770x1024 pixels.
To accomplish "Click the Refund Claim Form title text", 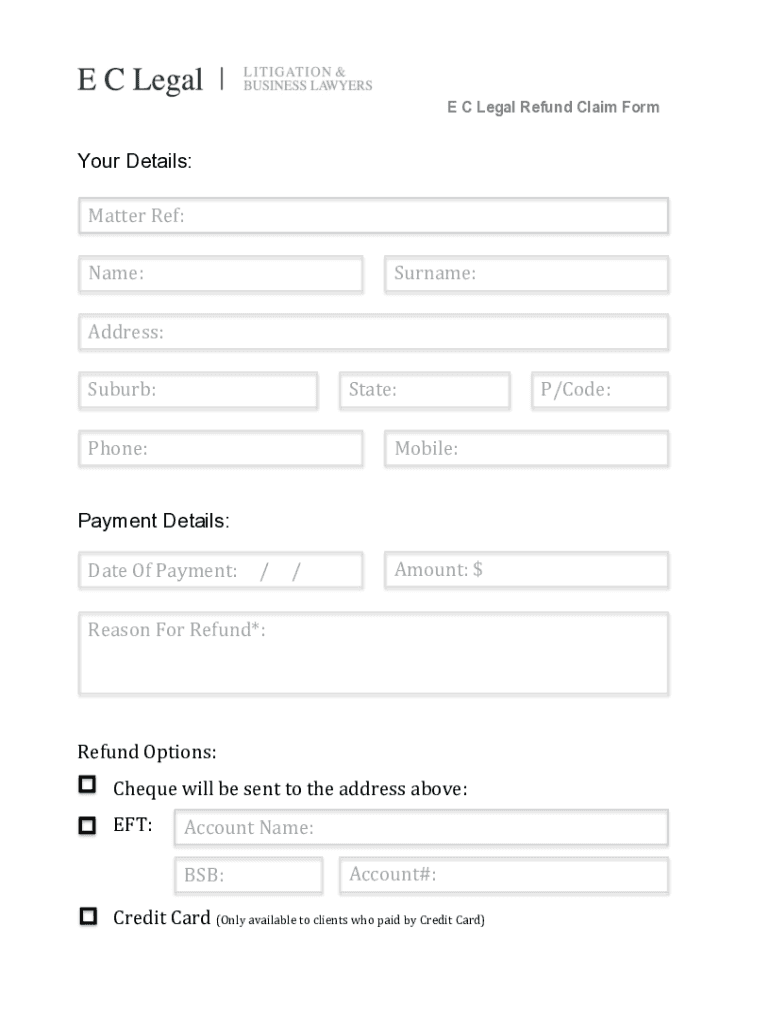I will point(553,107).
